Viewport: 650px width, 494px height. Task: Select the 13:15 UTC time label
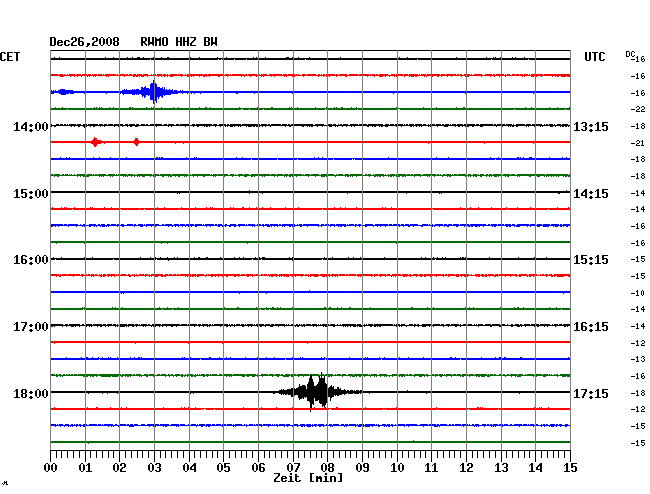[591, 126]
